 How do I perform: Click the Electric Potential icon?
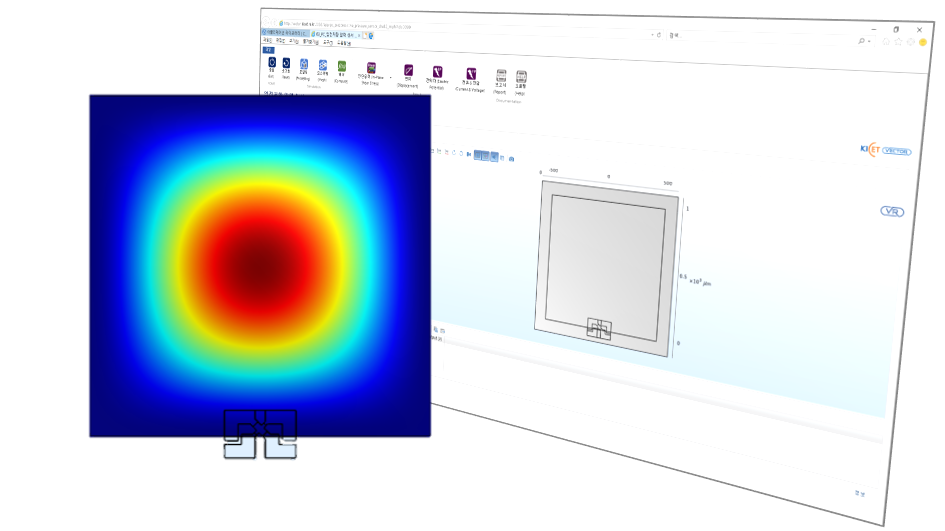tap(437, 72)
